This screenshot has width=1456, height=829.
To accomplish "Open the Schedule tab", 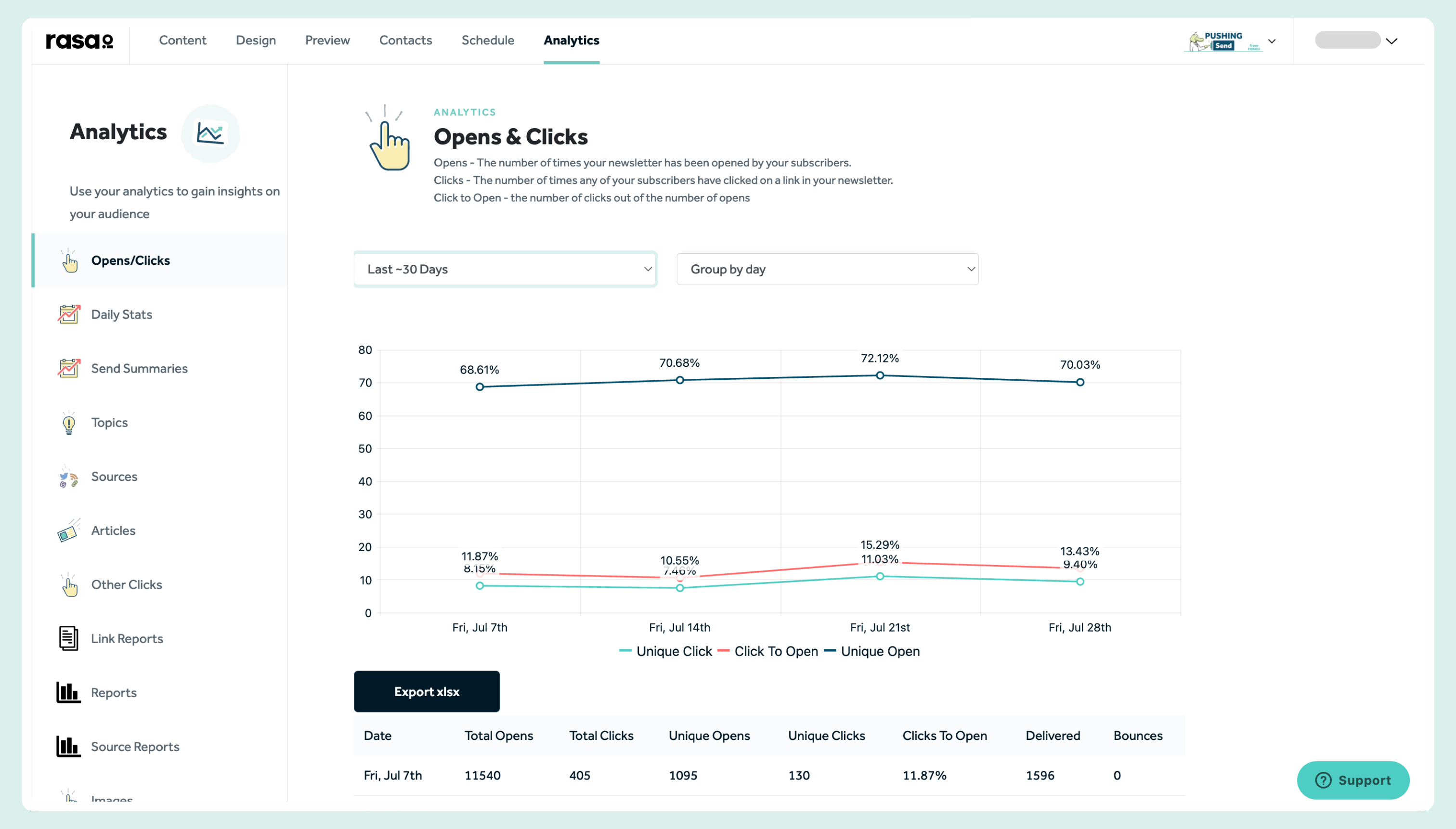I will [487, 40].
